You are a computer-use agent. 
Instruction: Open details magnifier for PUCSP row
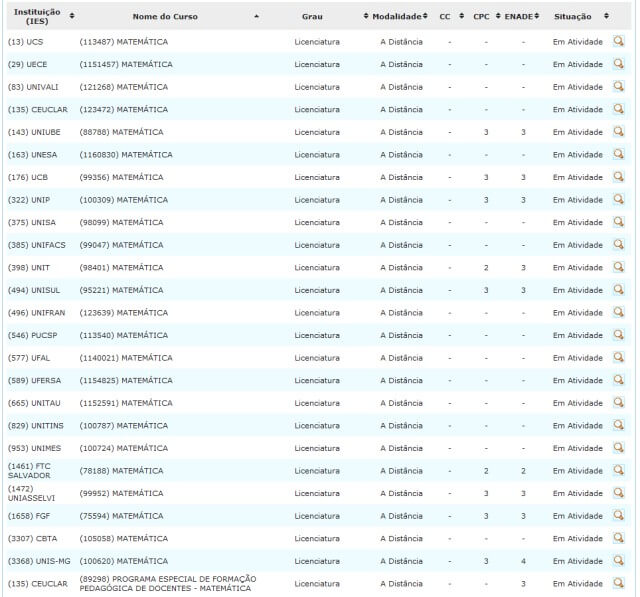point(618,335)
